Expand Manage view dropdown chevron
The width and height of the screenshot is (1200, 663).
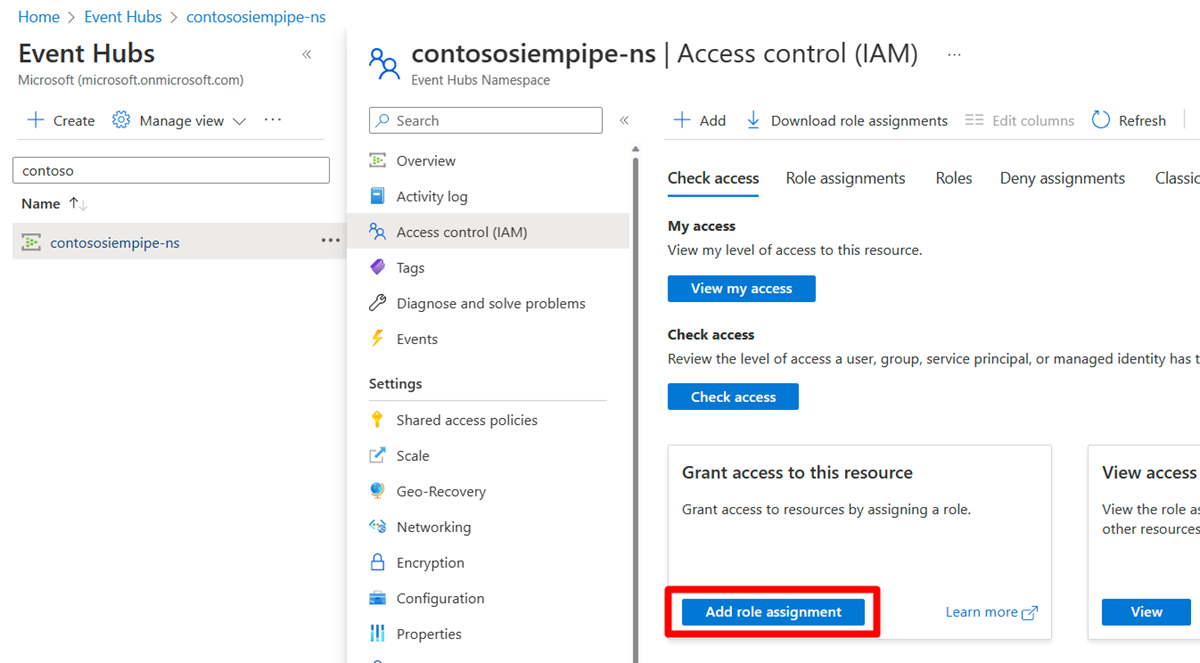coord(239,121)
